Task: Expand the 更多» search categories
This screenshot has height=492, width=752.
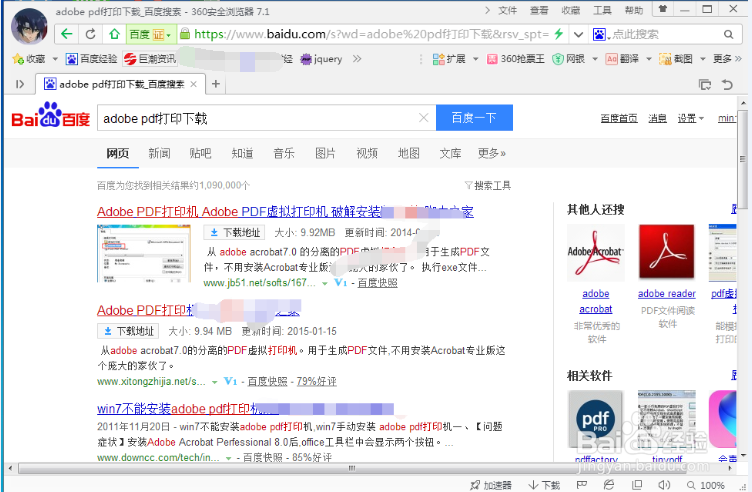Action: 492,153
